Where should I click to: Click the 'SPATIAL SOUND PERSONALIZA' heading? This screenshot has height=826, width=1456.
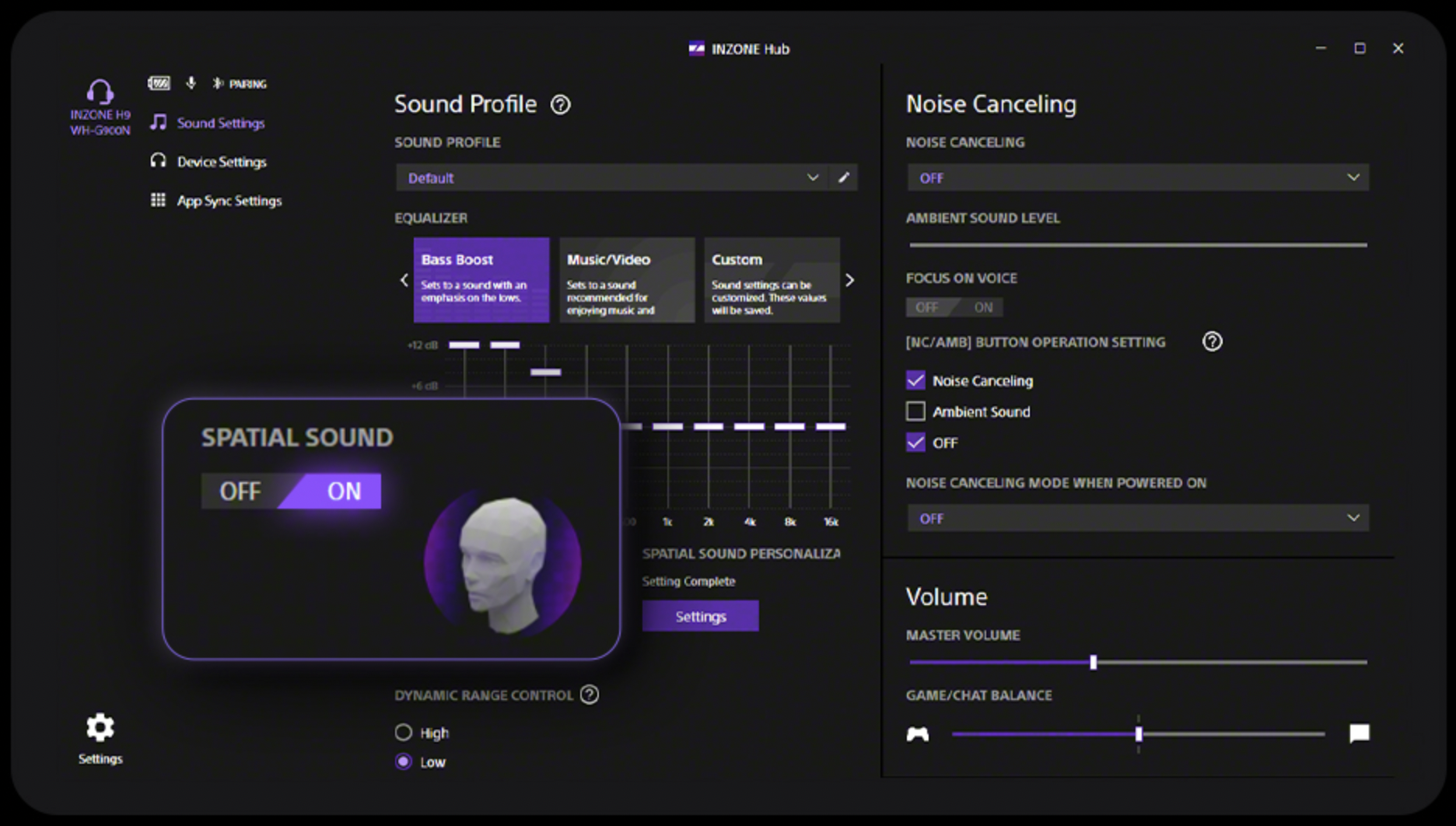point(741,553)
